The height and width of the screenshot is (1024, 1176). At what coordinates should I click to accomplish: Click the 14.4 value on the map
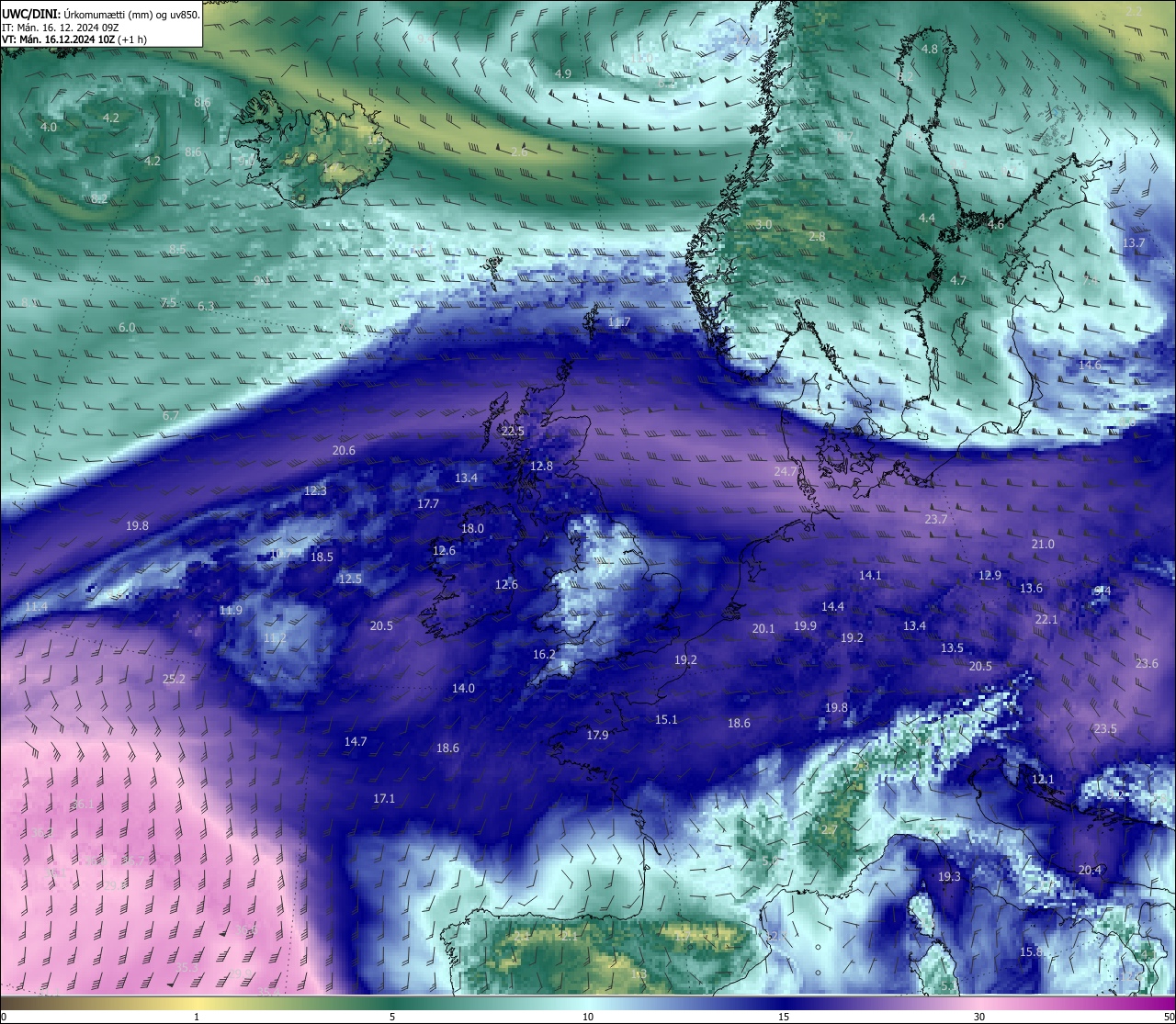point(832,607)
